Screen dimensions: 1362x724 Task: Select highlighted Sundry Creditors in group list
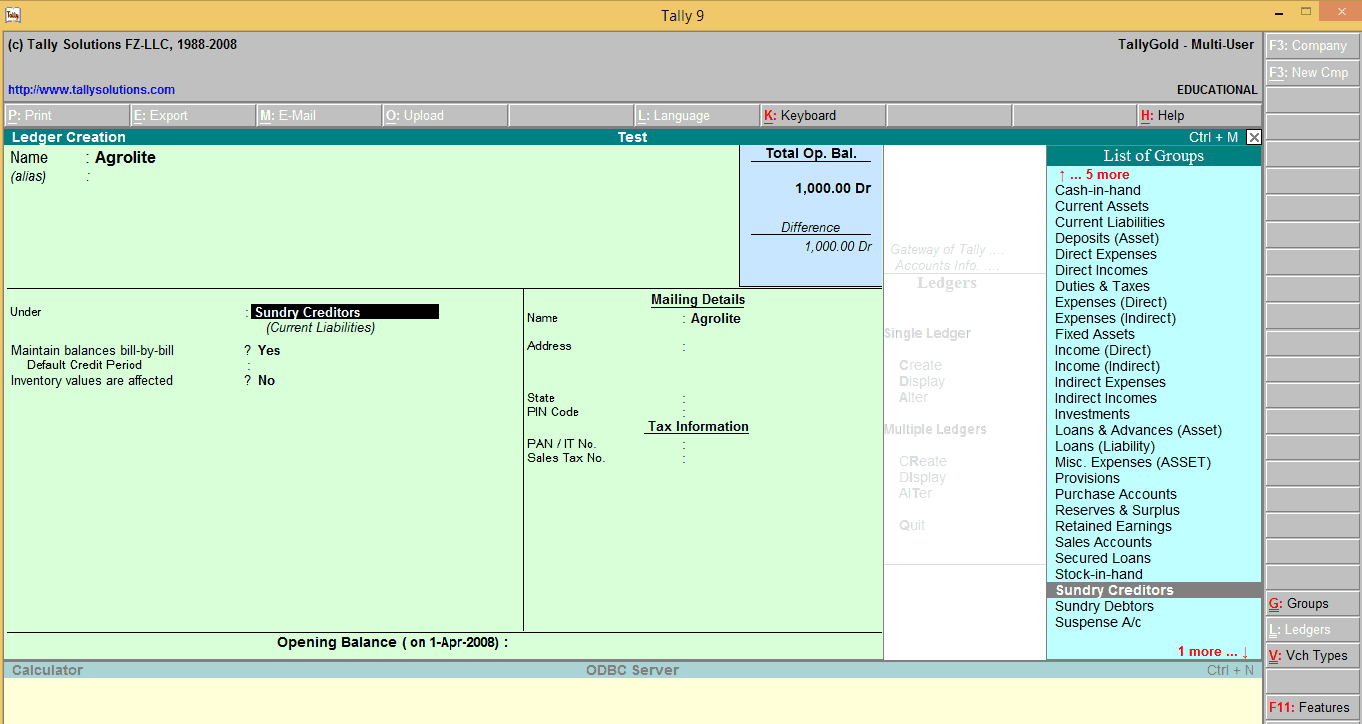tap(1154, 591)
